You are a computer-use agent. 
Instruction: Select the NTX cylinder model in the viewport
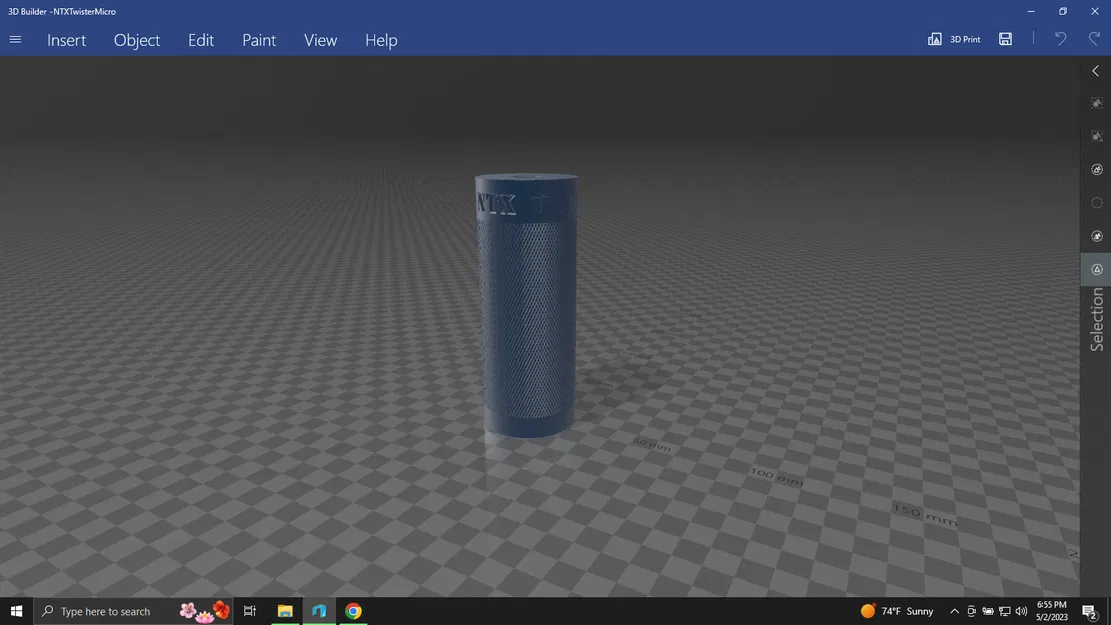[526, 305]
